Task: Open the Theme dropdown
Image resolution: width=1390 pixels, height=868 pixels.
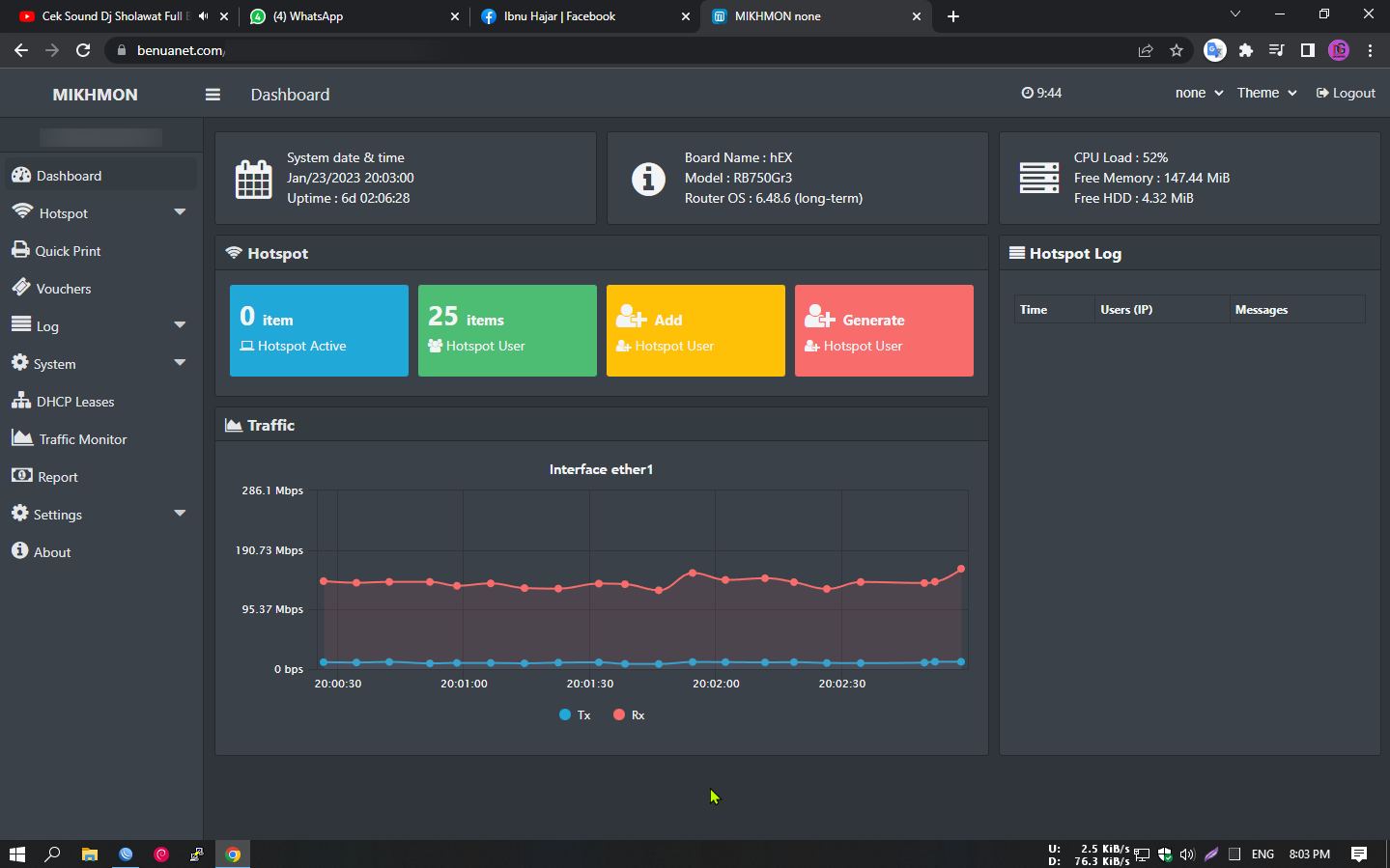Action: coord(1265,94)
